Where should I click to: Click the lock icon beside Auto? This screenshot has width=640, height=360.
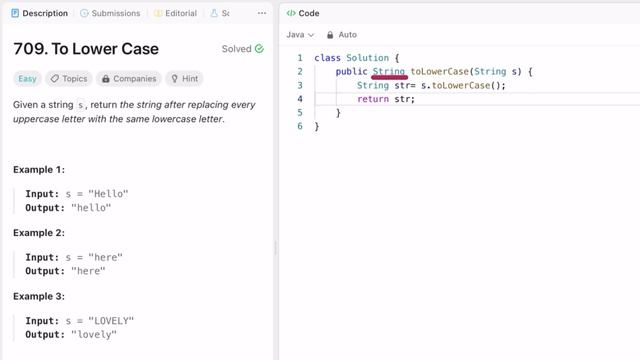tap(330, 35)
